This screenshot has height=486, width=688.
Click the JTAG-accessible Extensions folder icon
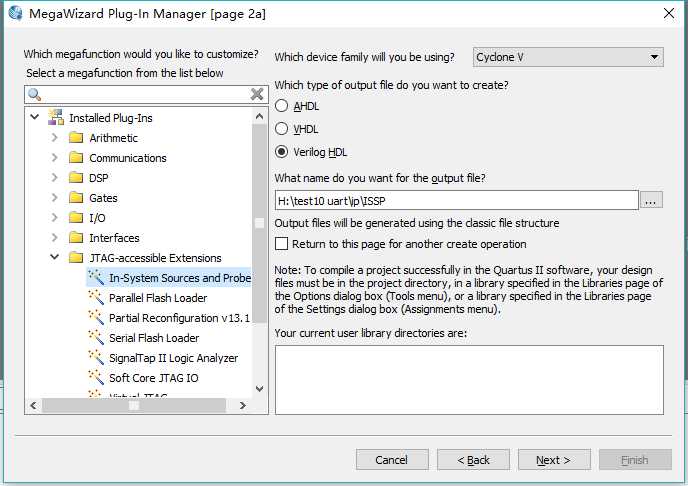tap(76, 257)
